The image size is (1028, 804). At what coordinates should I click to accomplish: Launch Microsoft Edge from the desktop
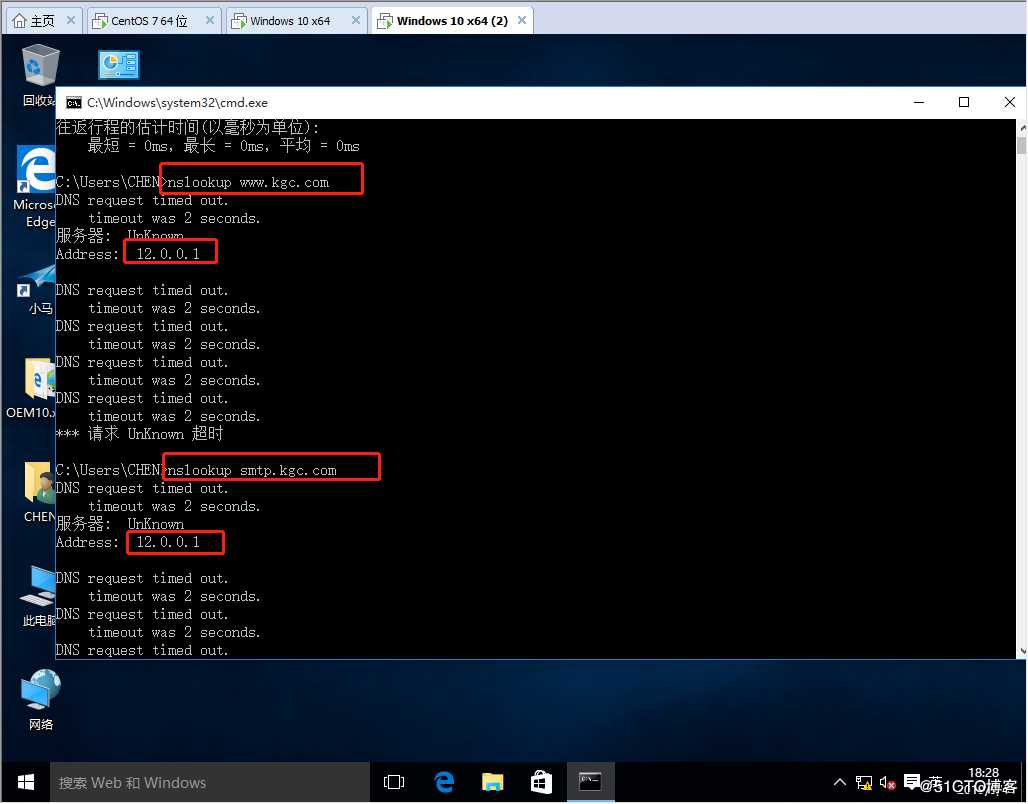35,188
